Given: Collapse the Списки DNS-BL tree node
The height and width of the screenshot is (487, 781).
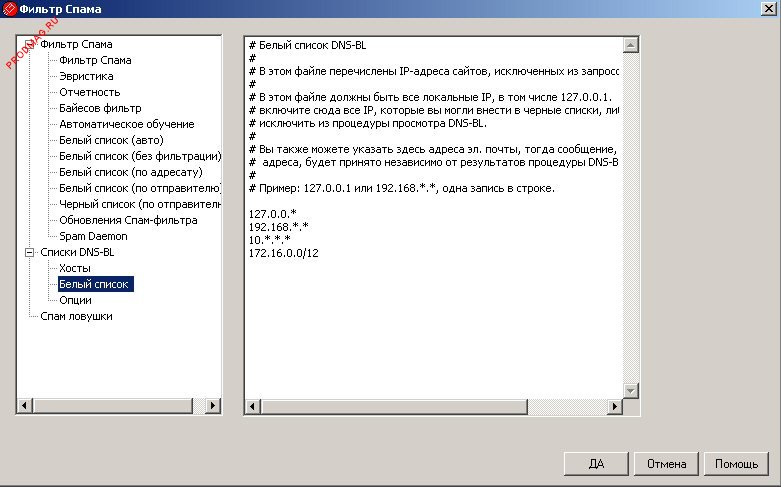Looking at the screenshot, I should [29, 253].
